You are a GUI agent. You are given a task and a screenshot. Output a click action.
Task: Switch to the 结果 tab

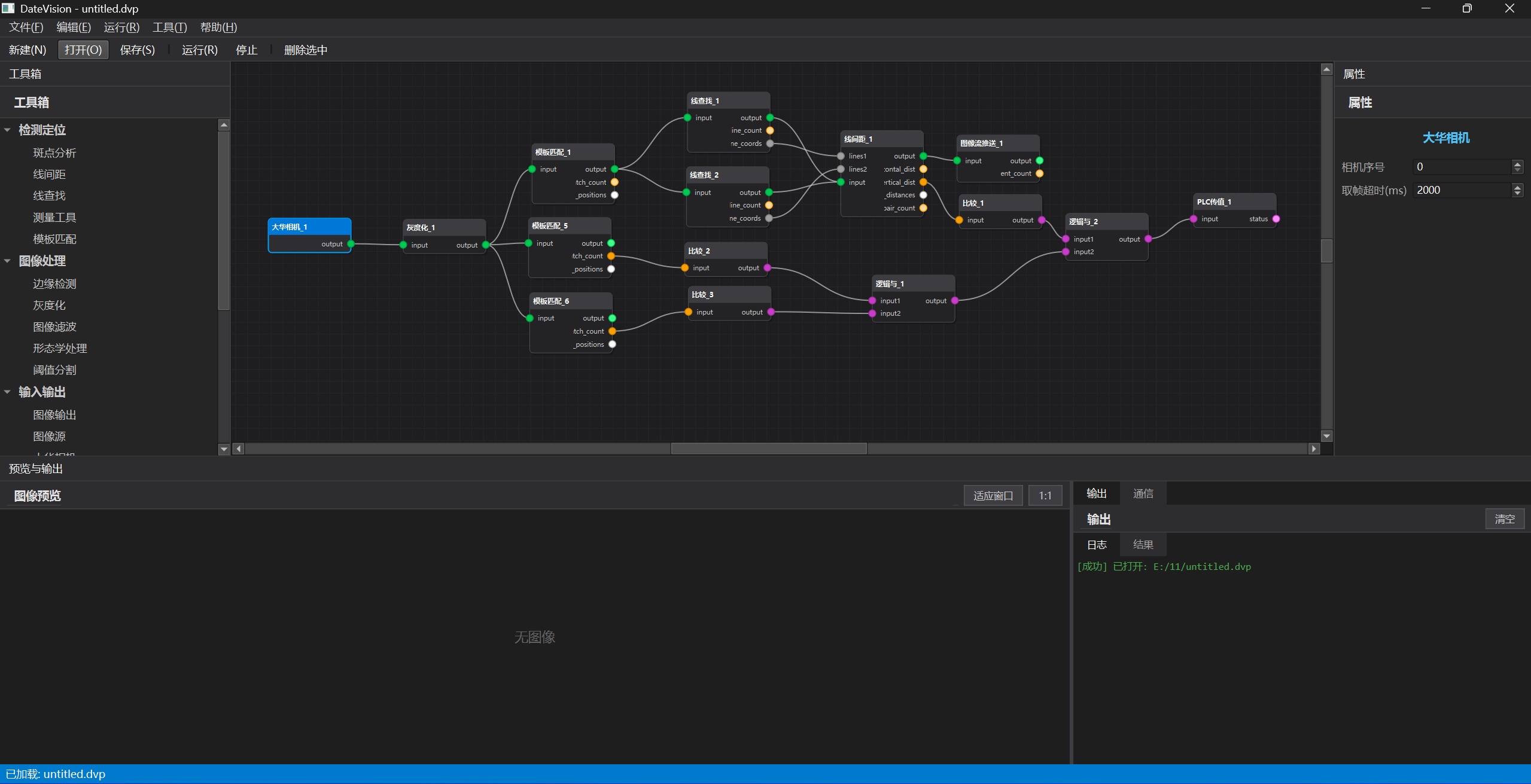[x=1143, y=544]
